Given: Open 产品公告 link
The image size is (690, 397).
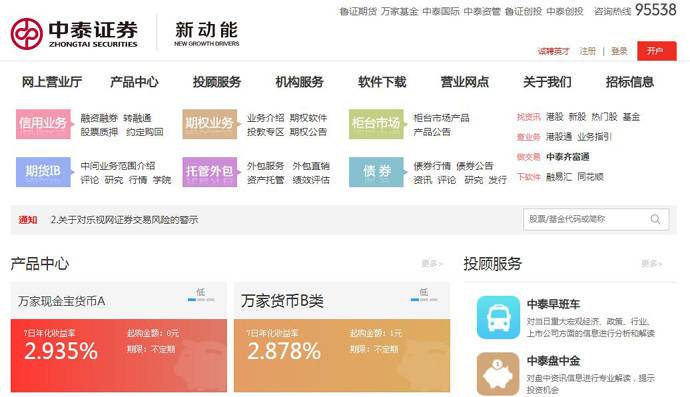Looking at the screenshot, I should 432,132.
